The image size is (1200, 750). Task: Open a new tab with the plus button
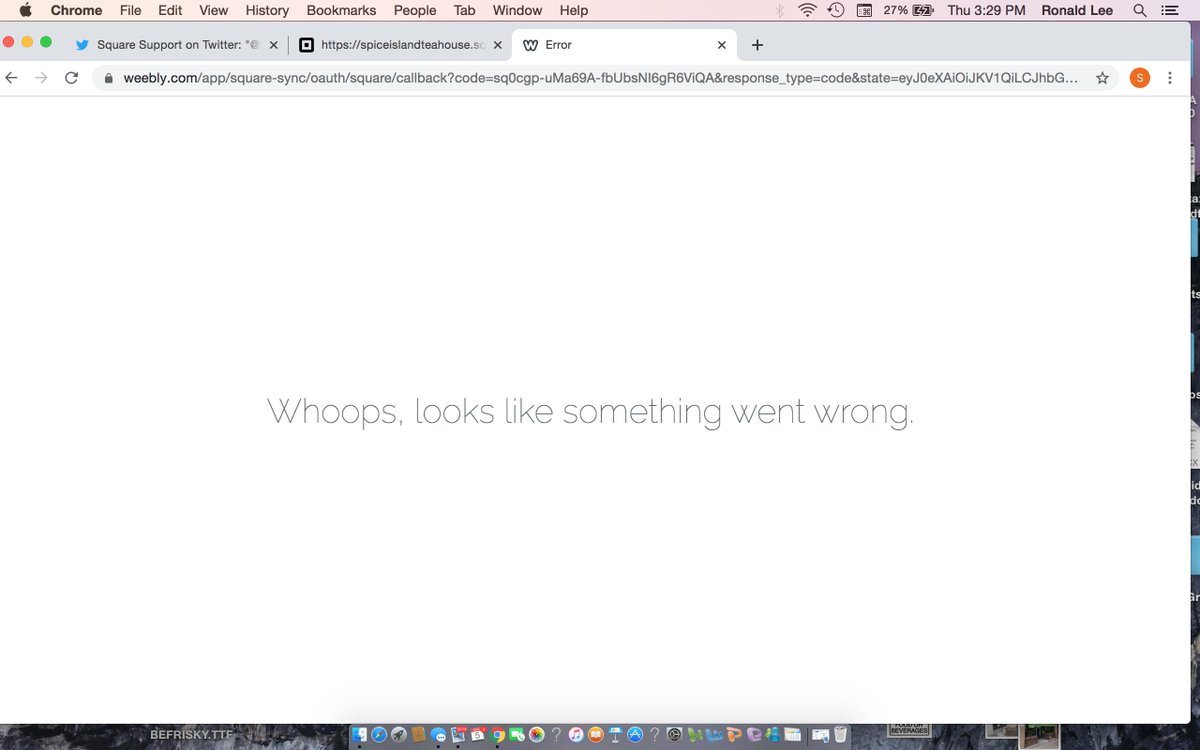point(757,45)
